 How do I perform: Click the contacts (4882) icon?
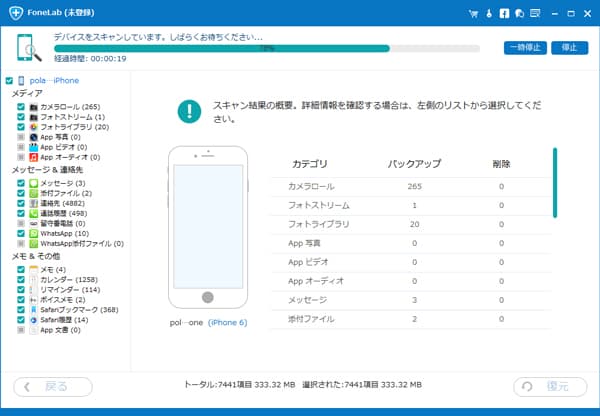(x=34, y=203)
